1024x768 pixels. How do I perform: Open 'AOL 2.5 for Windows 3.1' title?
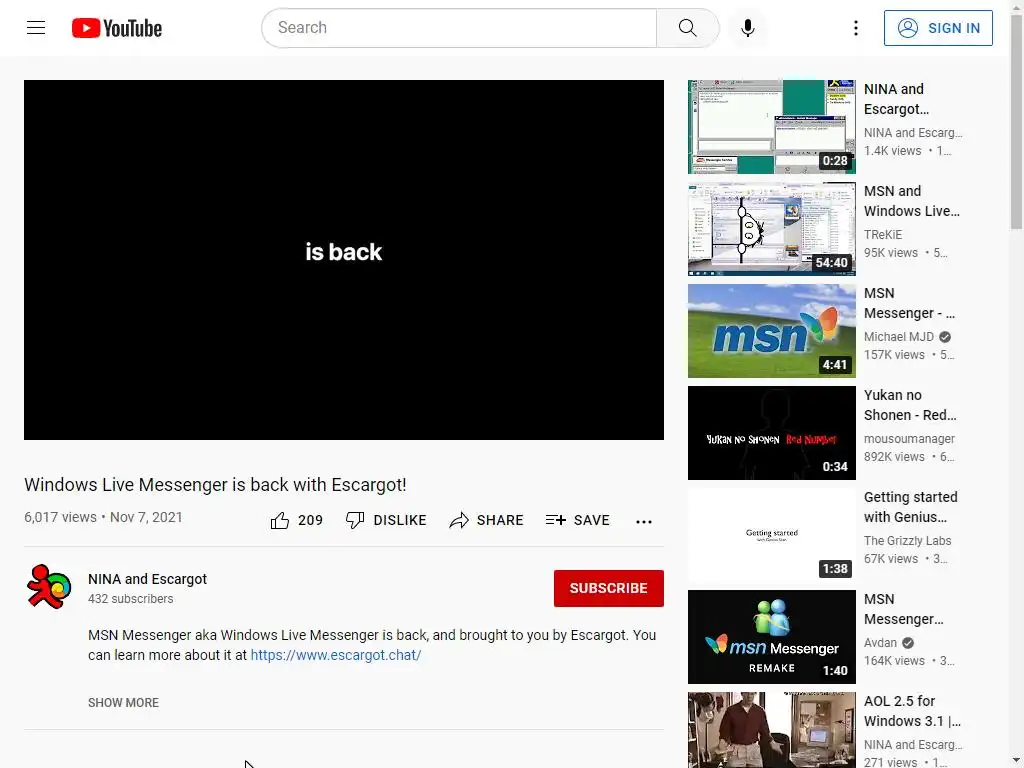tap(912, 711)
